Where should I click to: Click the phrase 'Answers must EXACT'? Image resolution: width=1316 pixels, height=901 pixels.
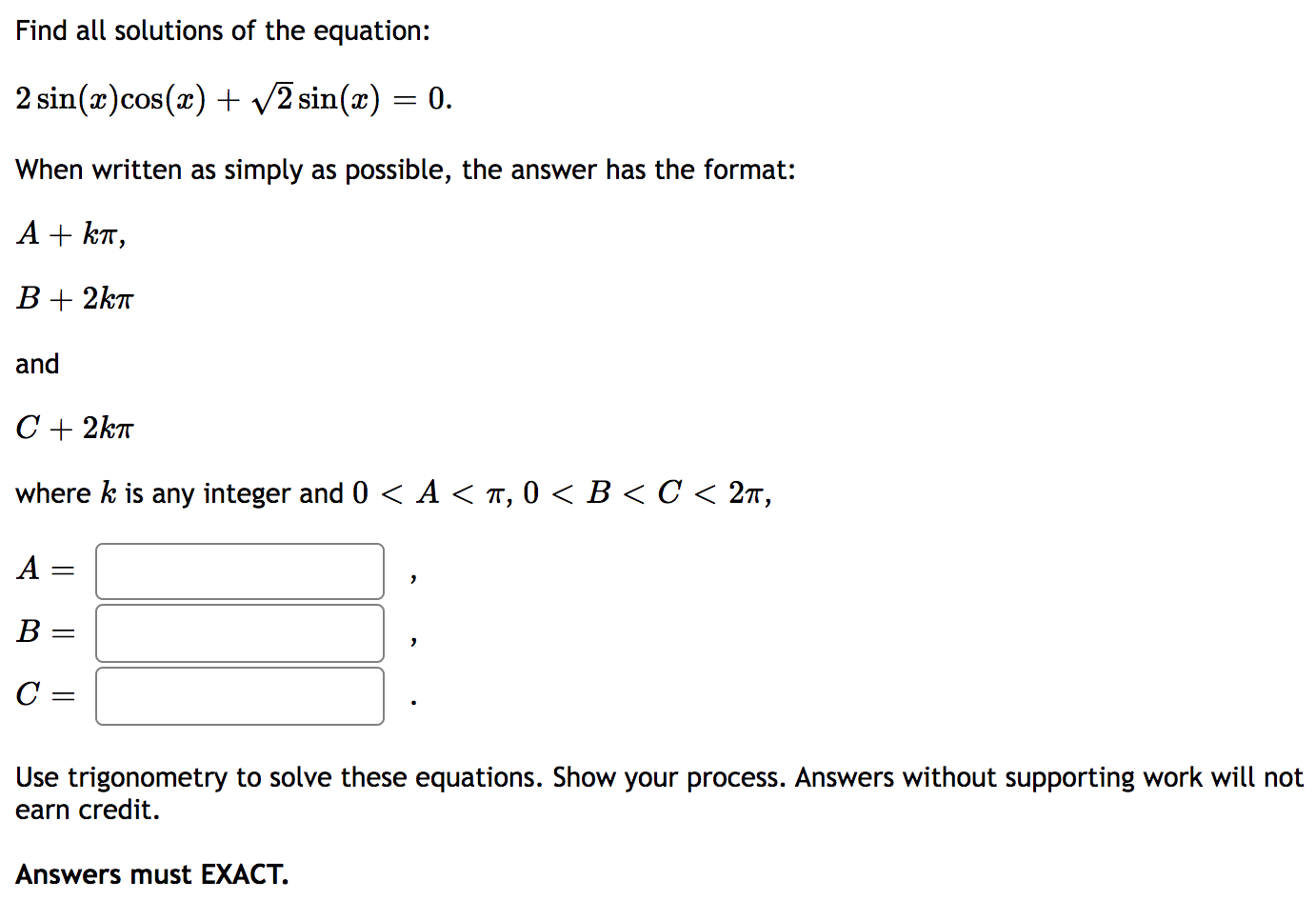[150, 872]
